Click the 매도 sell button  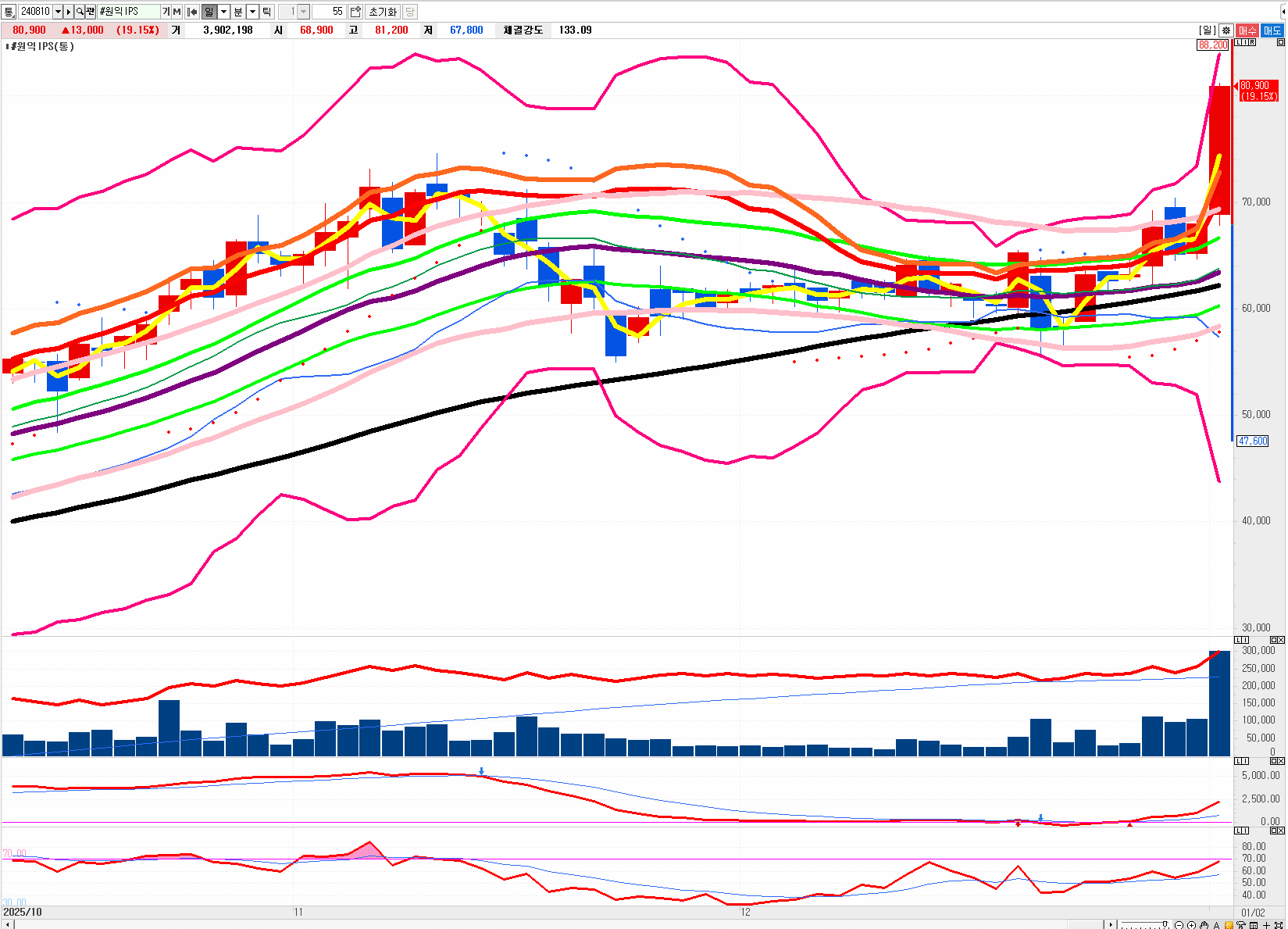click(x=1272, y=30)
